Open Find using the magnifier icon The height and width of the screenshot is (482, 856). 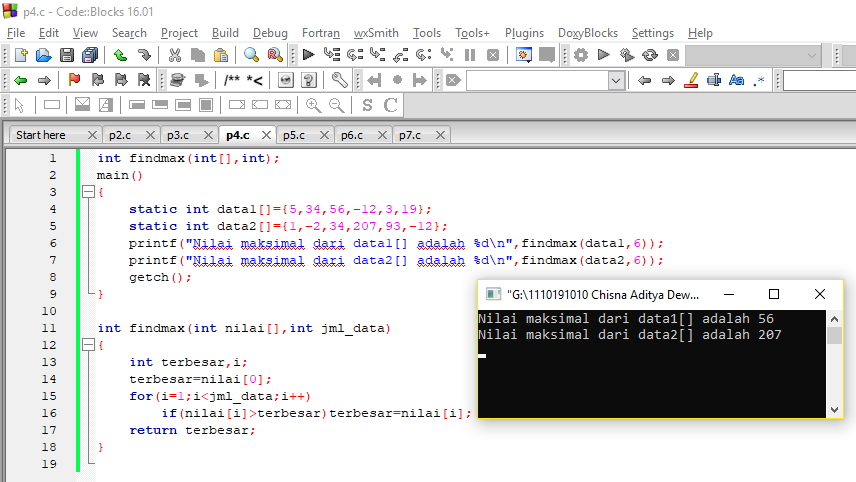coord(251,55)
